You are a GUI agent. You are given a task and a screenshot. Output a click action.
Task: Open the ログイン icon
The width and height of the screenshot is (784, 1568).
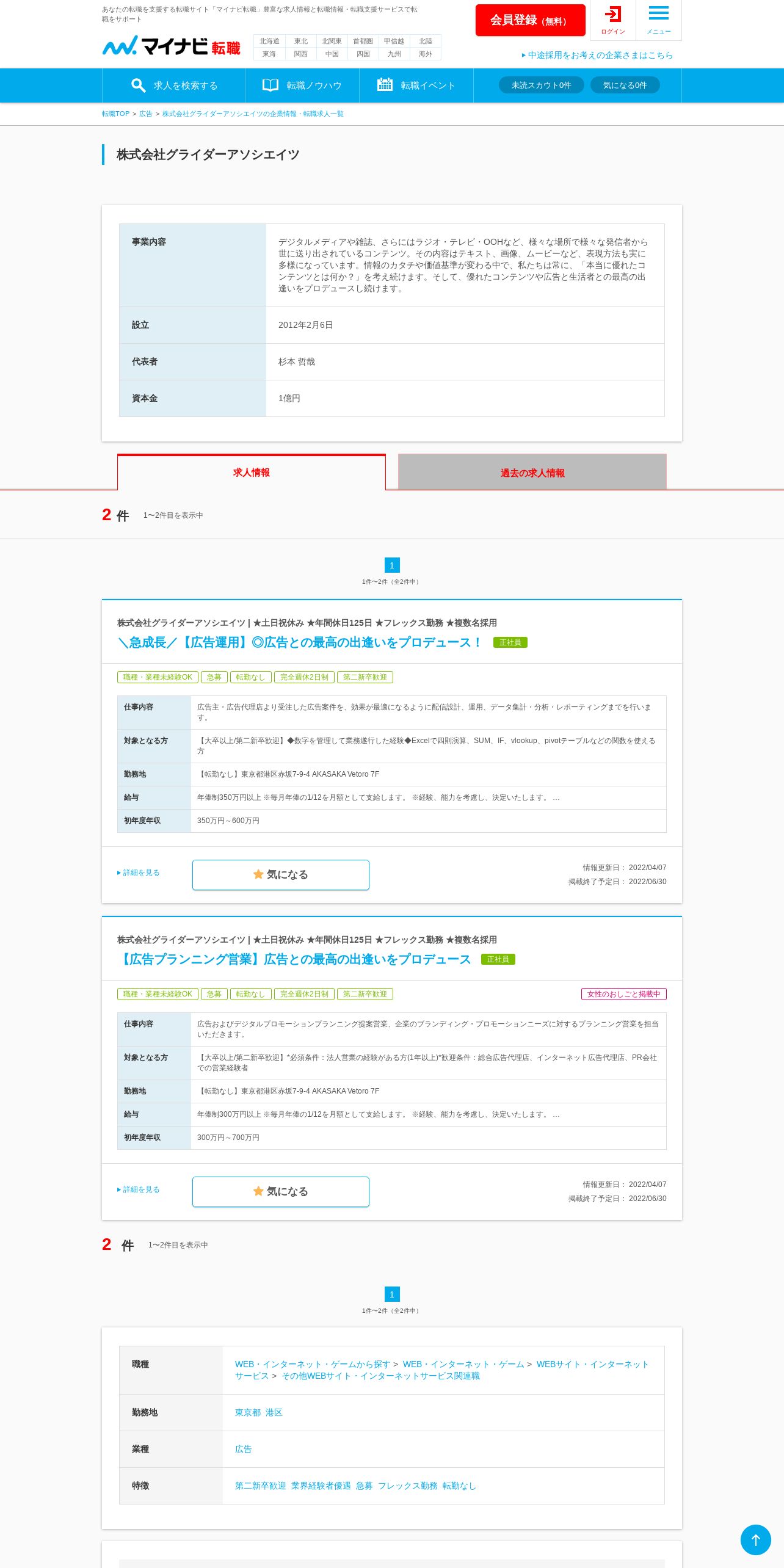tap(612, 20)
